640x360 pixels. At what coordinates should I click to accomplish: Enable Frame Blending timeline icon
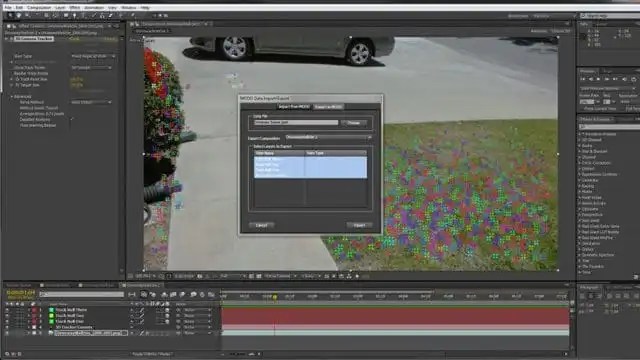pyautogui.click(x=173, y=294)
